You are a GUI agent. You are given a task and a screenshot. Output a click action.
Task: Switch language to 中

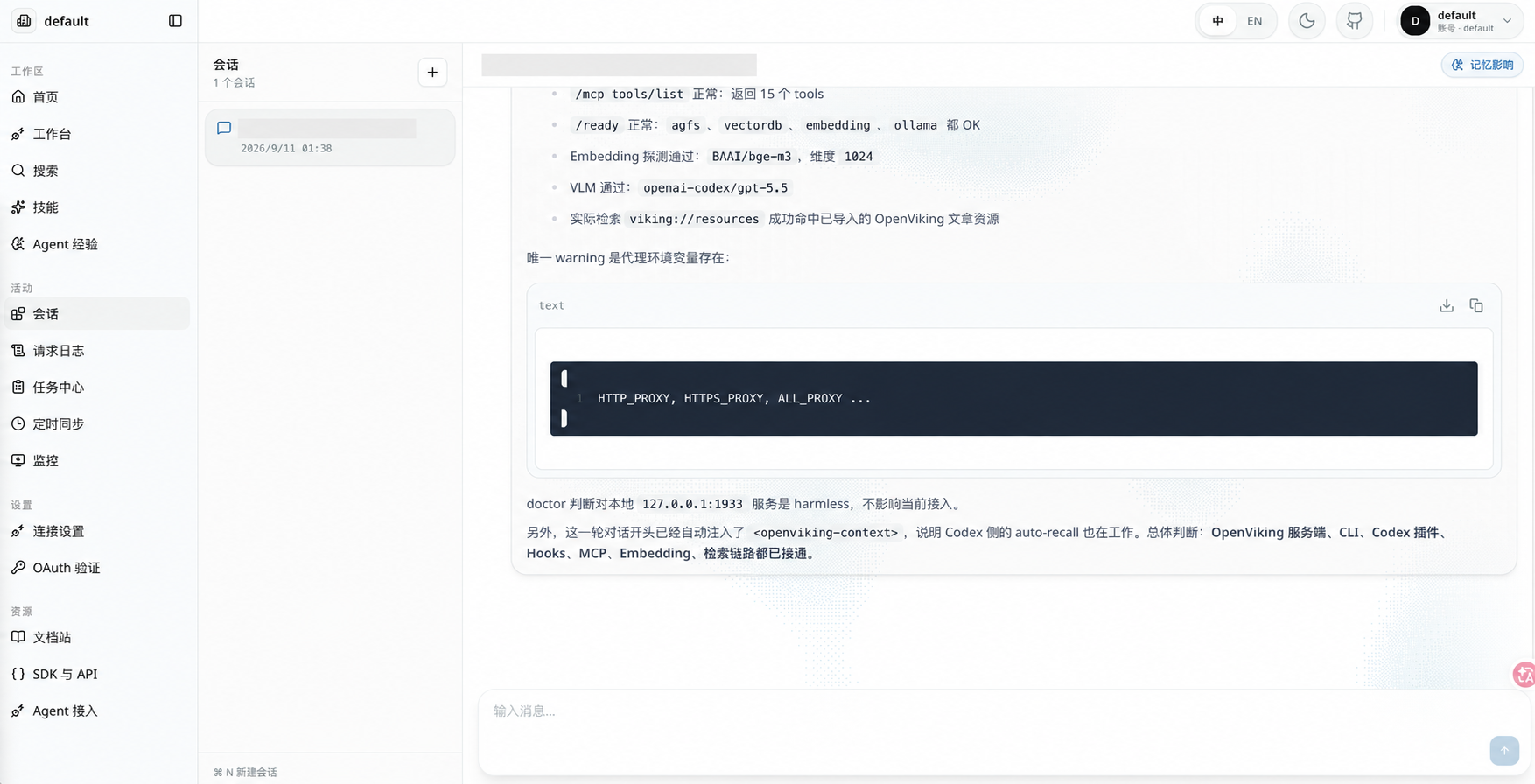(1217, 21)
